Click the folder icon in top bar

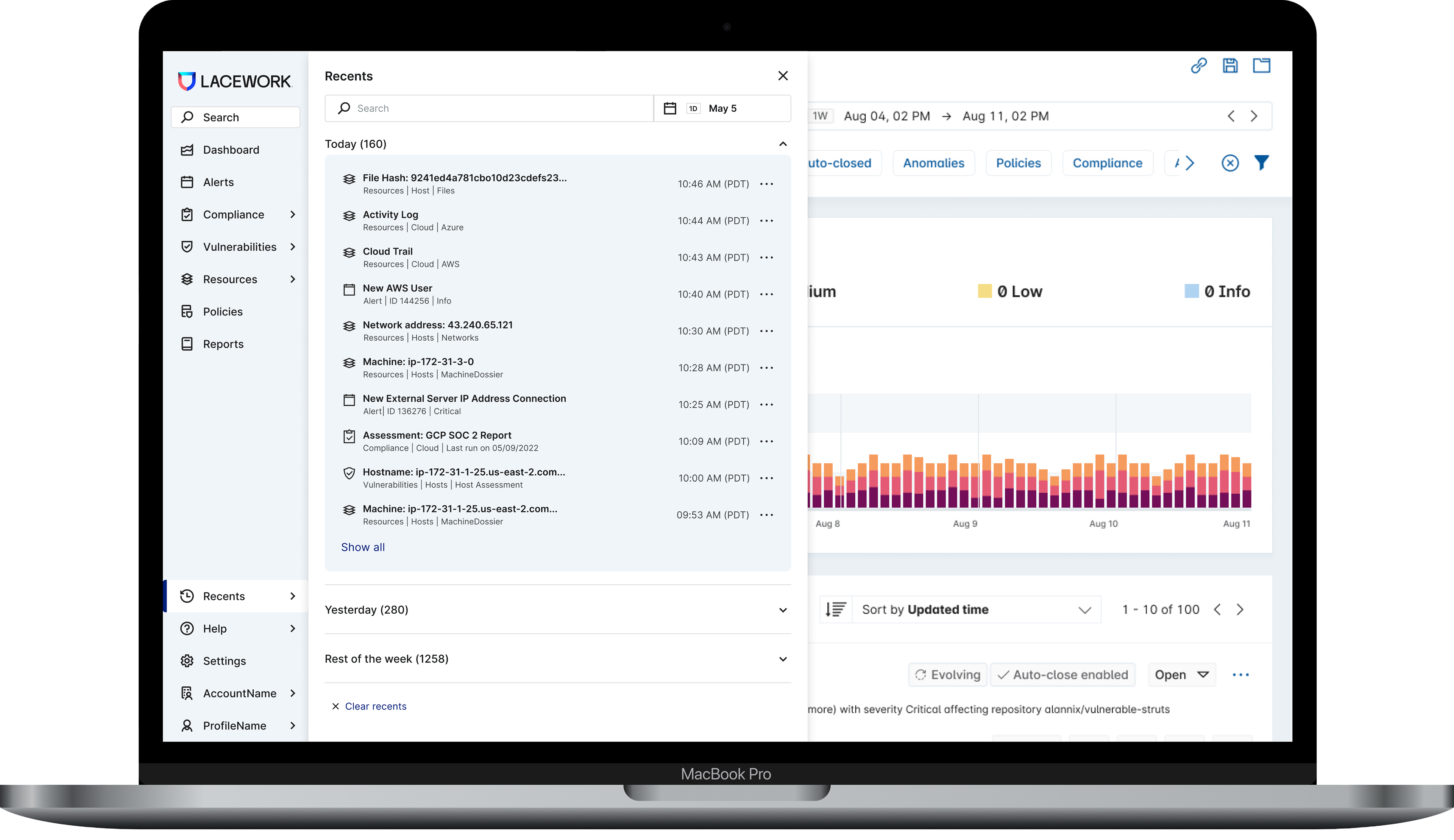(1261, 66)
